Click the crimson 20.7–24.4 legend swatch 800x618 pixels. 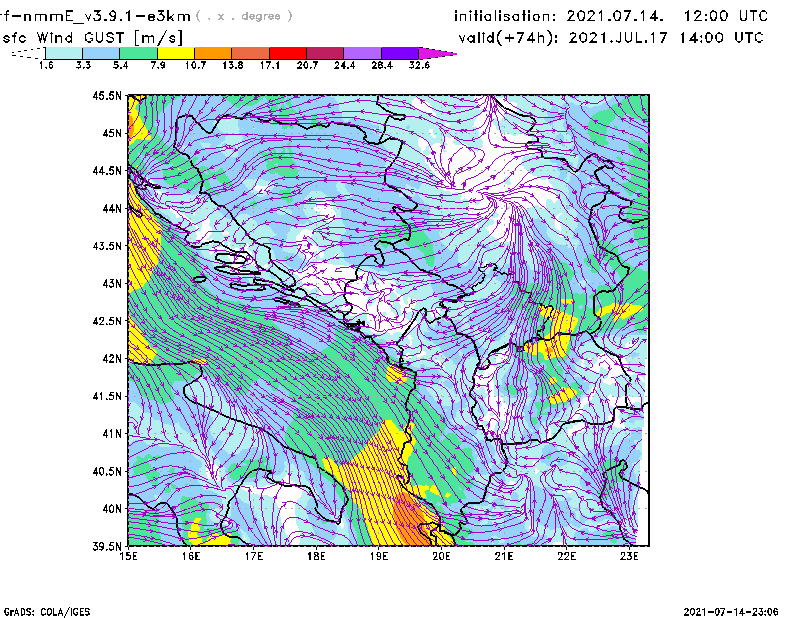pyautogui.click(x=325, y=53)
